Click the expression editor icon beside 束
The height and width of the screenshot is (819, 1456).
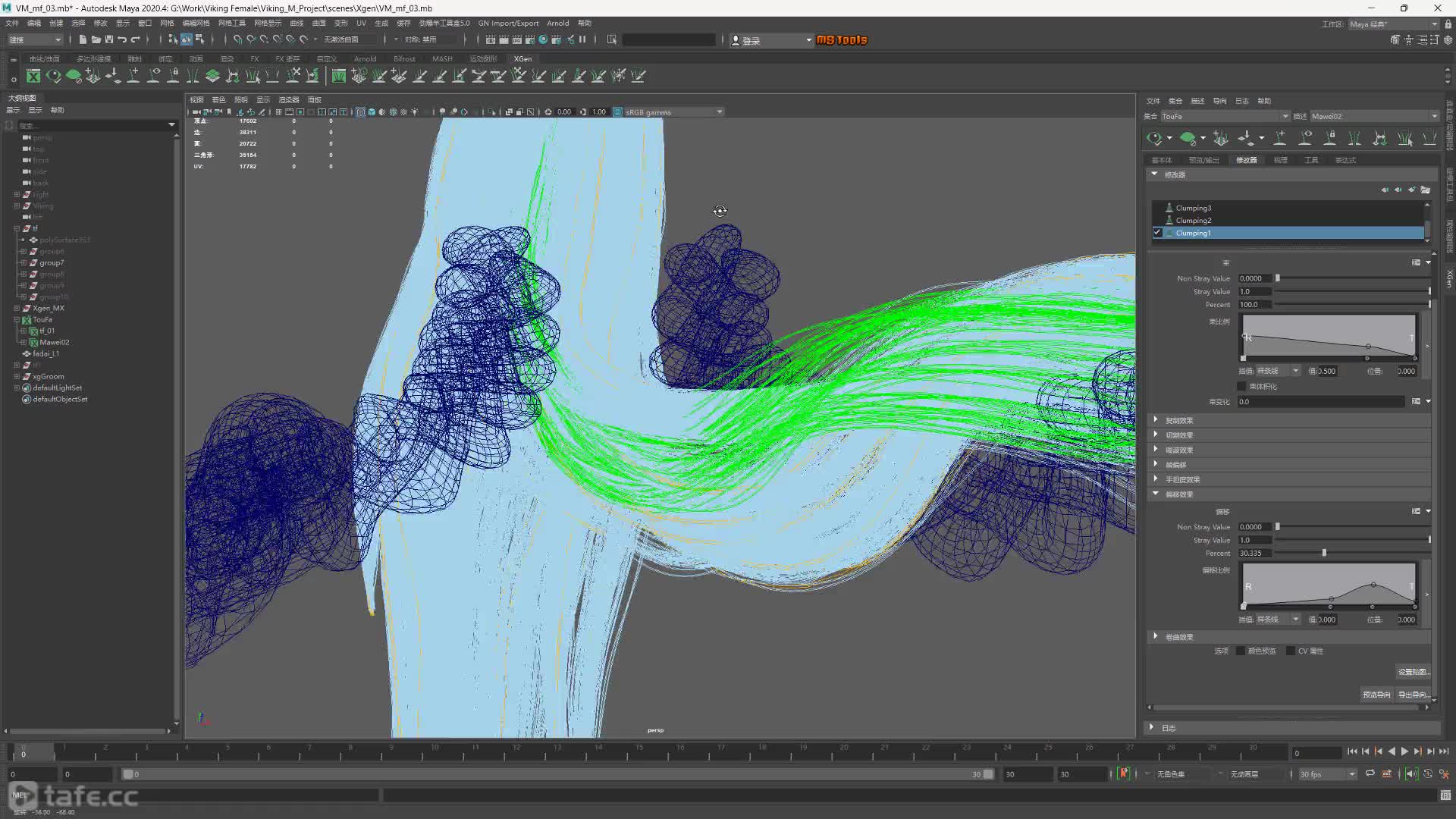(1416, 262)
